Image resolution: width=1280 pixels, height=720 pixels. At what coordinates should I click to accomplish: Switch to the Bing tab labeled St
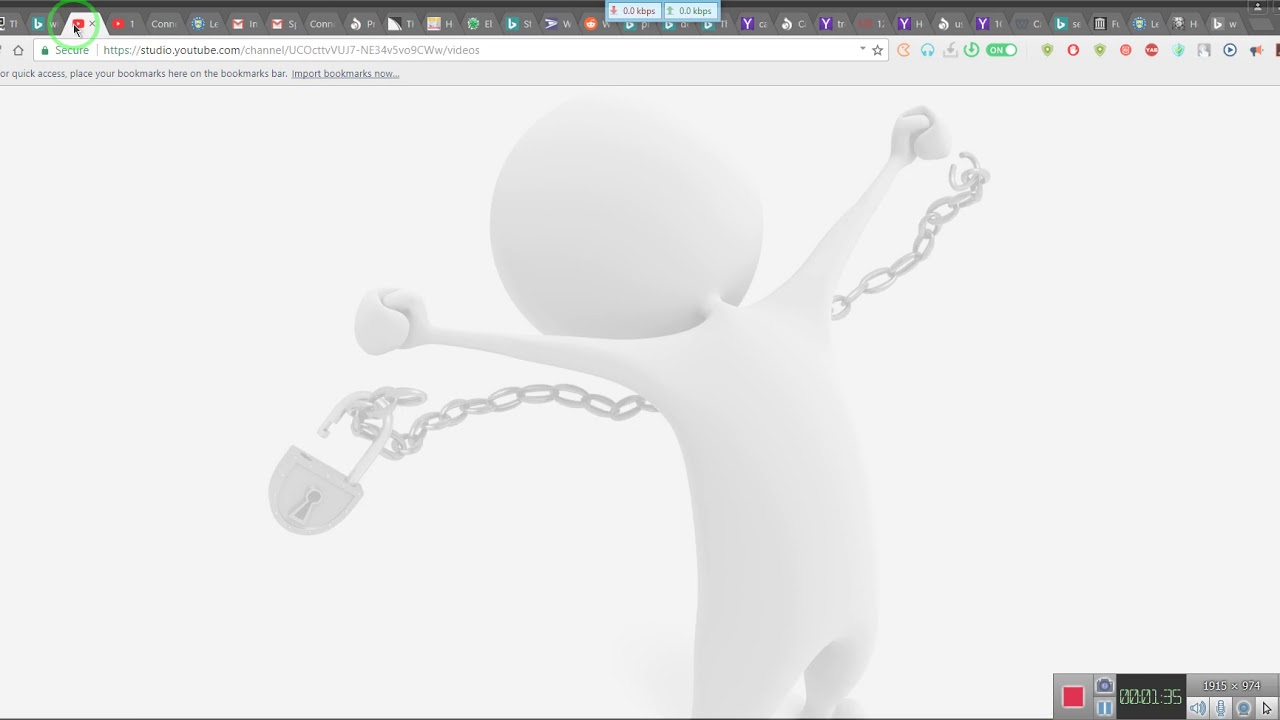pos(518,24)
